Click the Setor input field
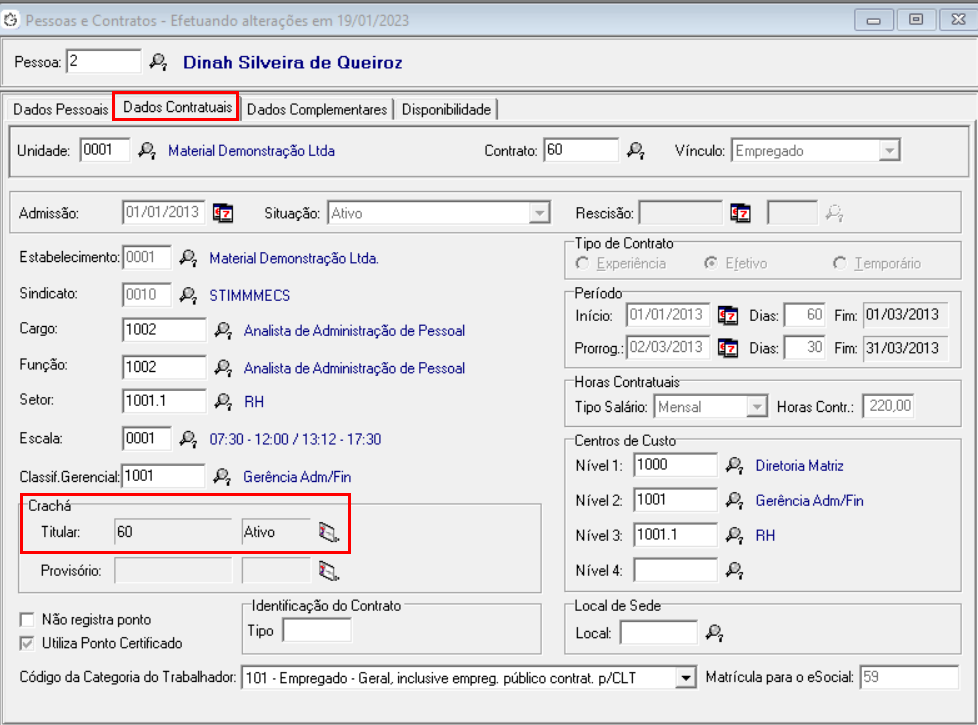 (x=164, y=402)
